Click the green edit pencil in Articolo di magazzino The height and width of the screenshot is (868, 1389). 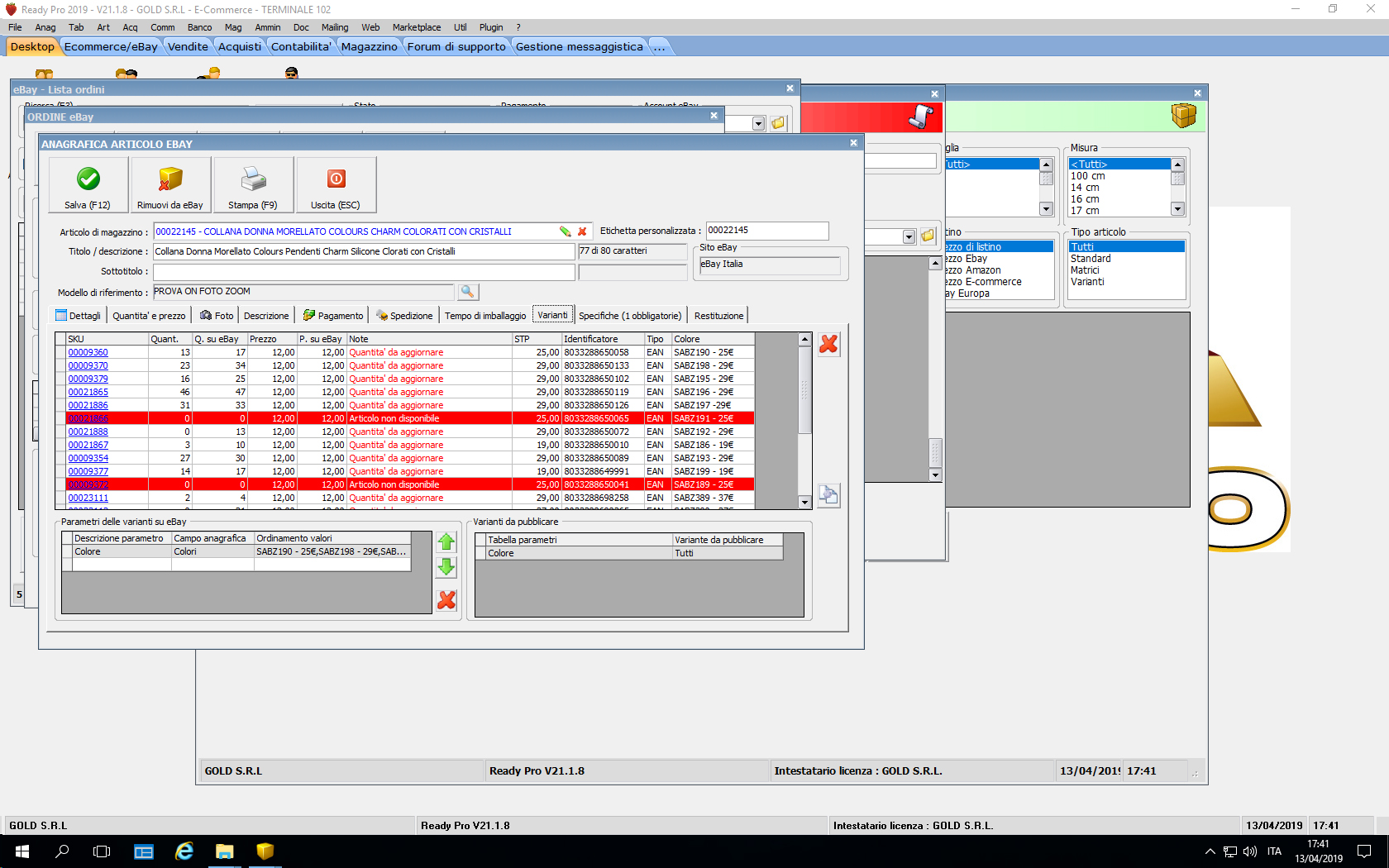coord(566,231)
